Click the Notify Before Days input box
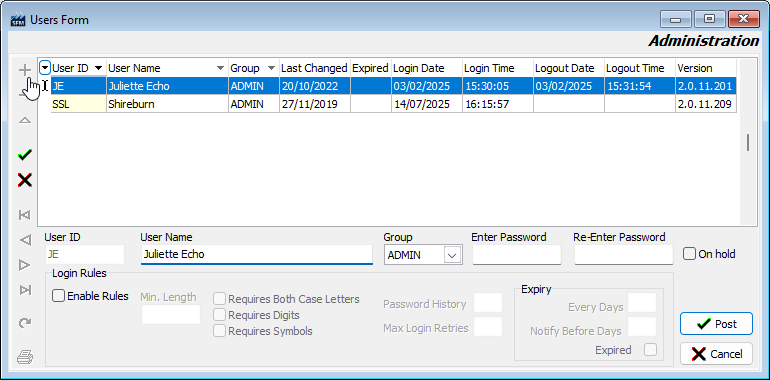Viewport: 770px width, 380px height. (642, 326)
